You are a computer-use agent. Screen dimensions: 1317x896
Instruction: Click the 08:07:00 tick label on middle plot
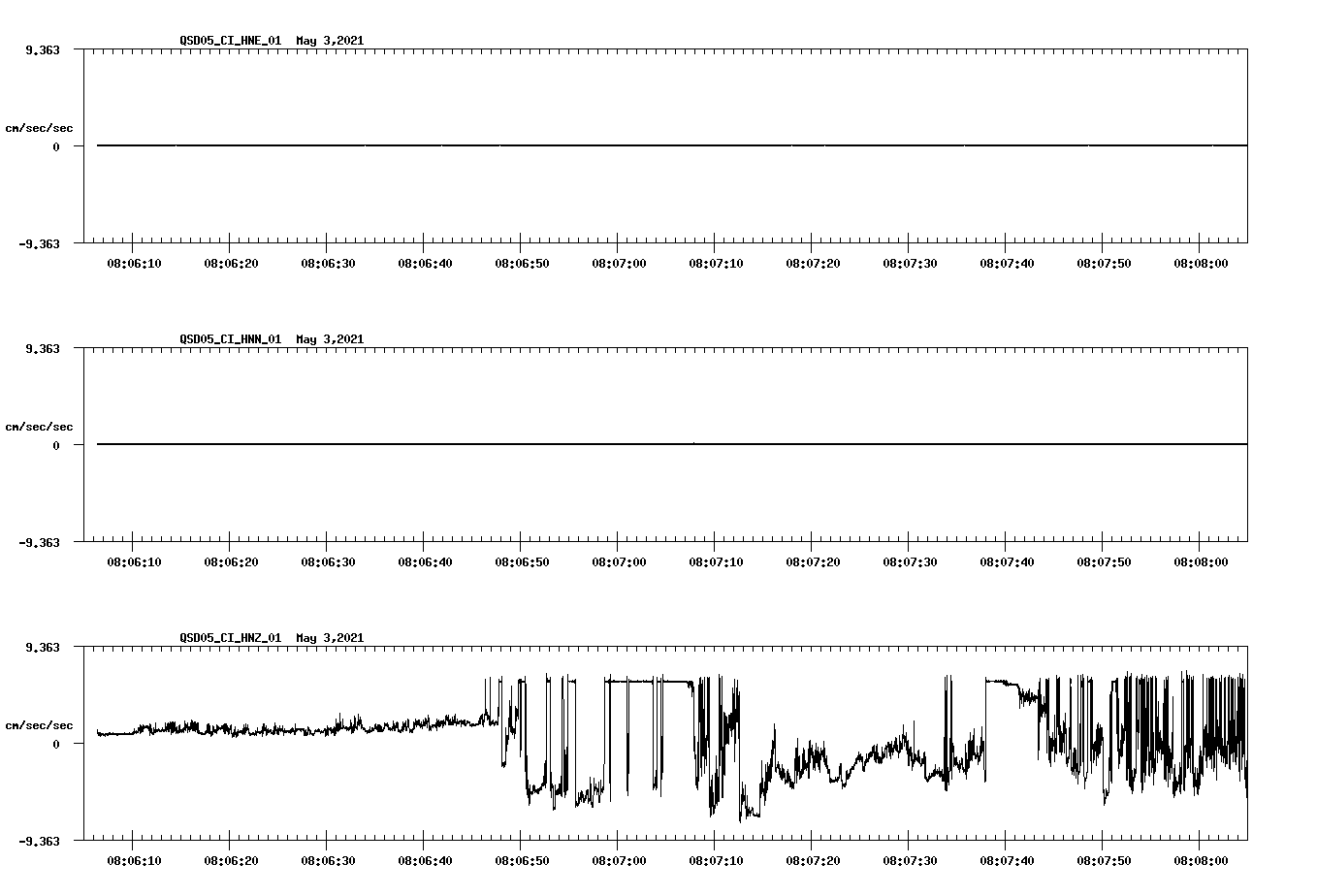620,559
